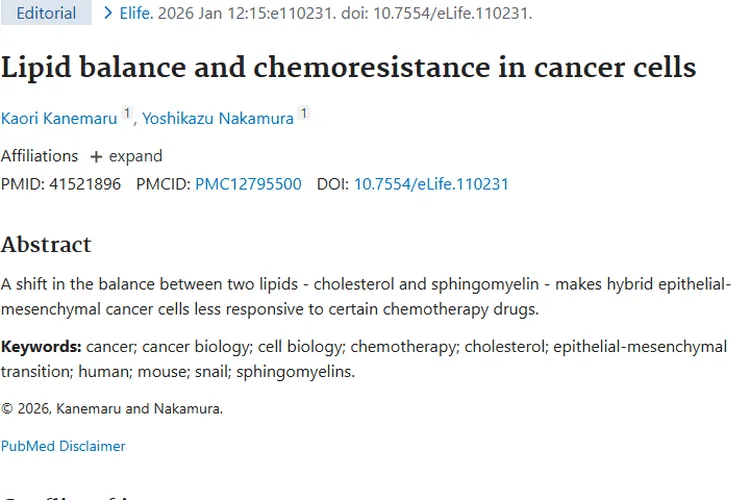The width and height of the screenshot is (750, 500).
Task: Click the plus icon beside expand
Action: 96,157
